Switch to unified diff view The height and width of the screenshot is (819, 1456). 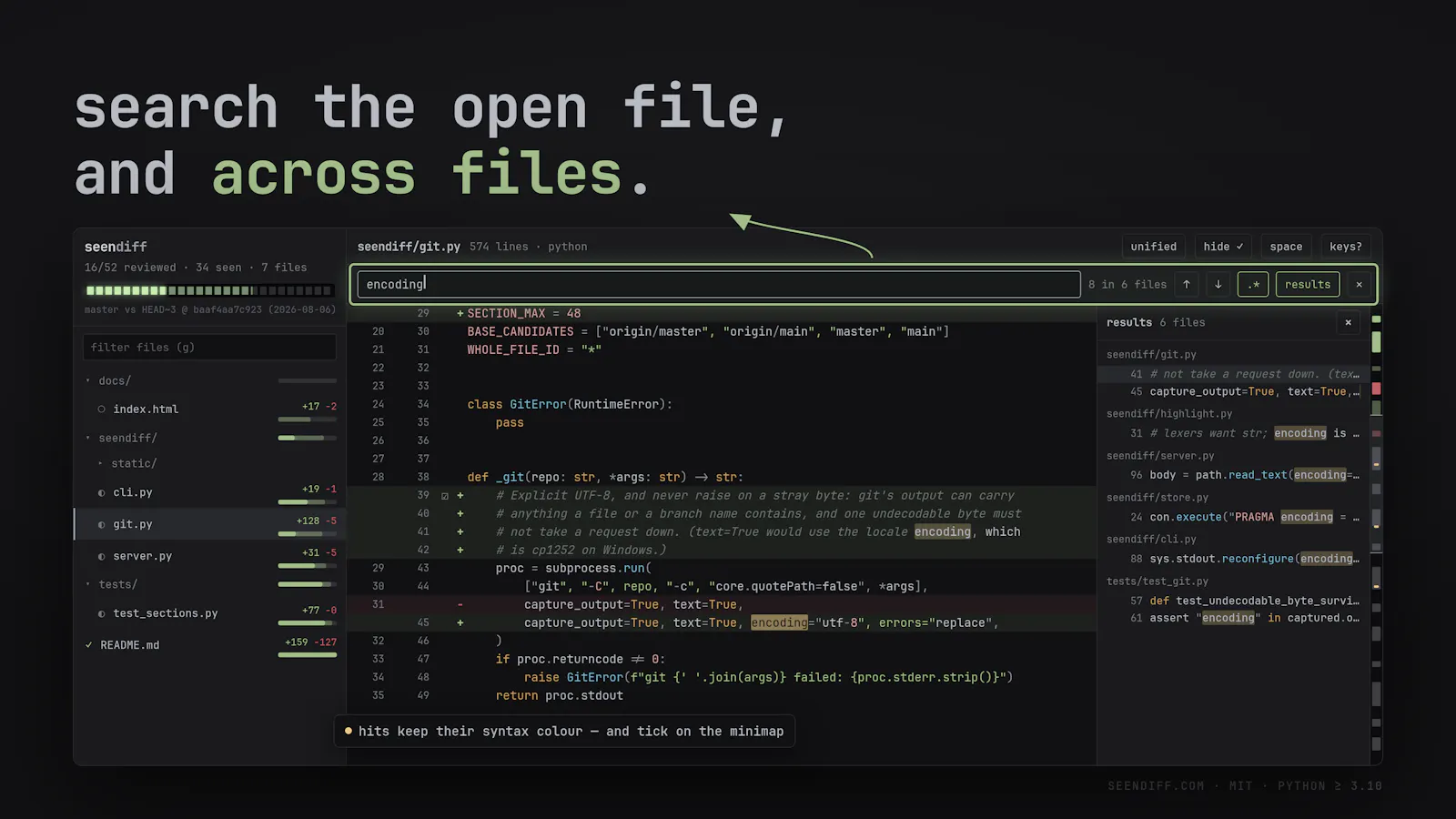pyautogui.click(x=1154, y=247)
